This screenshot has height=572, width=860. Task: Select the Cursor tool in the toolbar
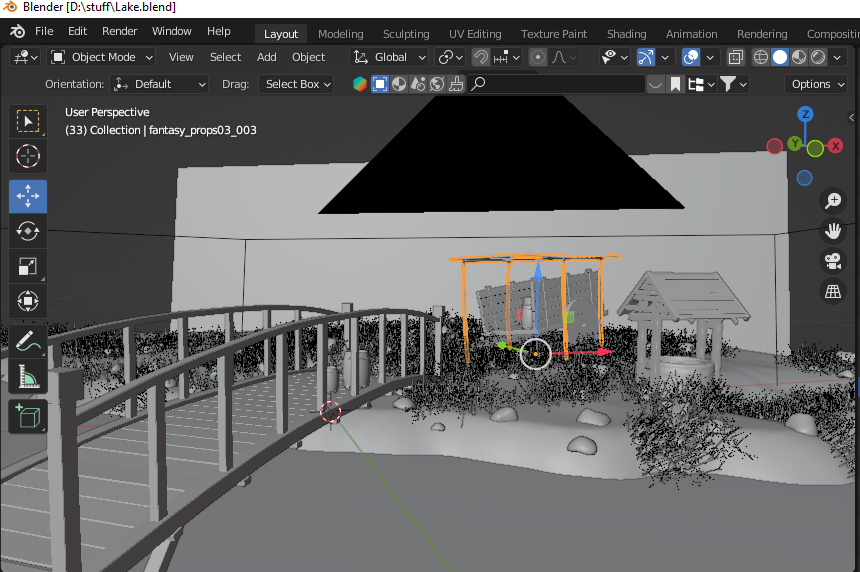(x=27, y=156)
